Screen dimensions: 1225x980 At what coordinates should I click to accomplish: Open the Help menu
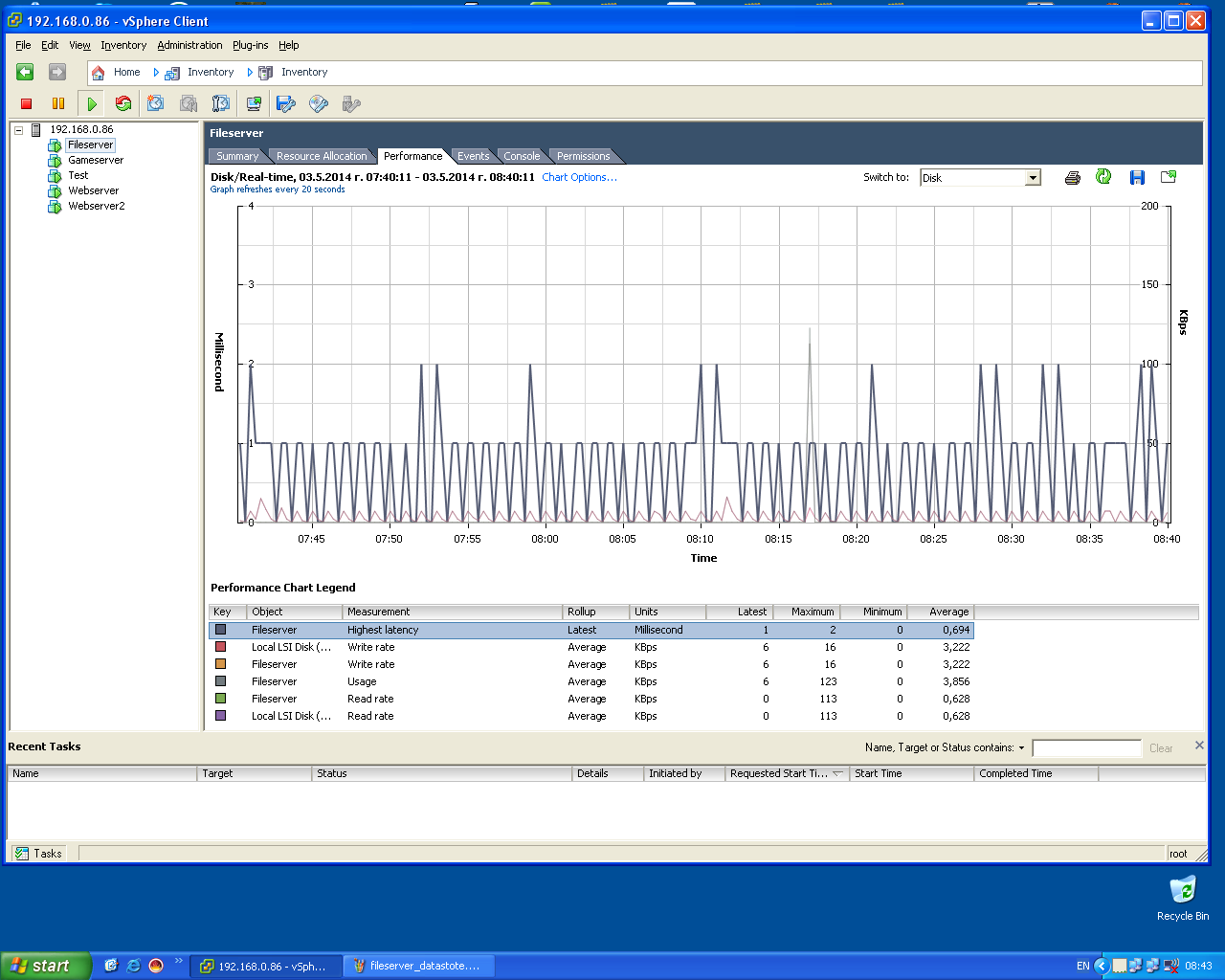tap(289, 45)
